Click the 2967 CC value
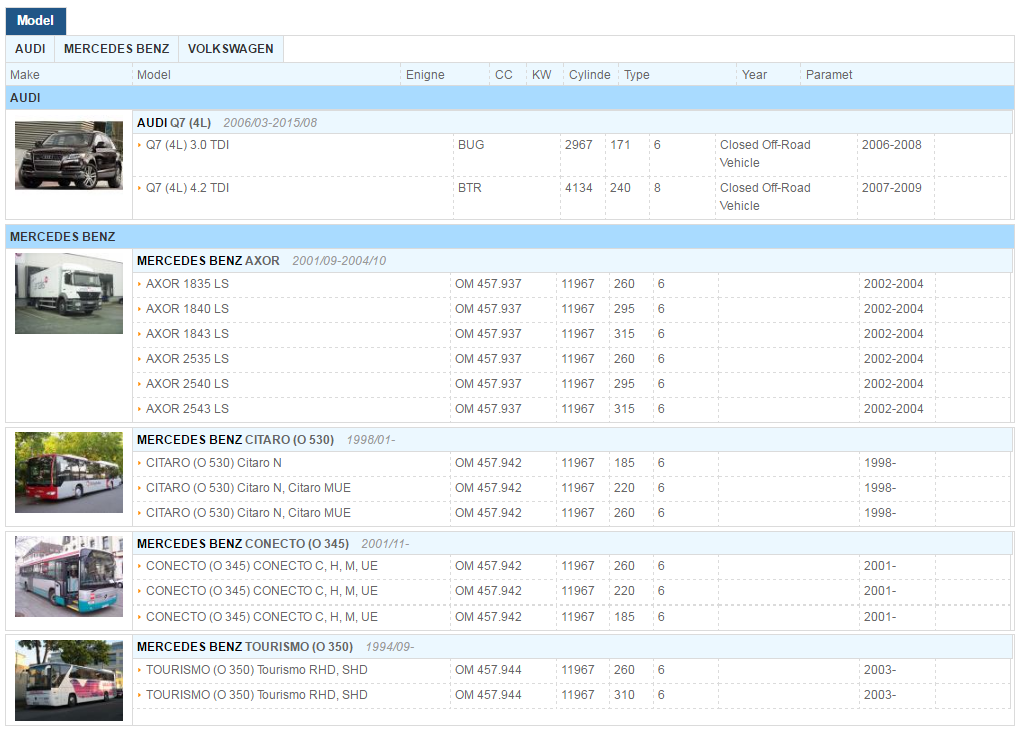The image size is (1023, 730). (x=579, y=145)
